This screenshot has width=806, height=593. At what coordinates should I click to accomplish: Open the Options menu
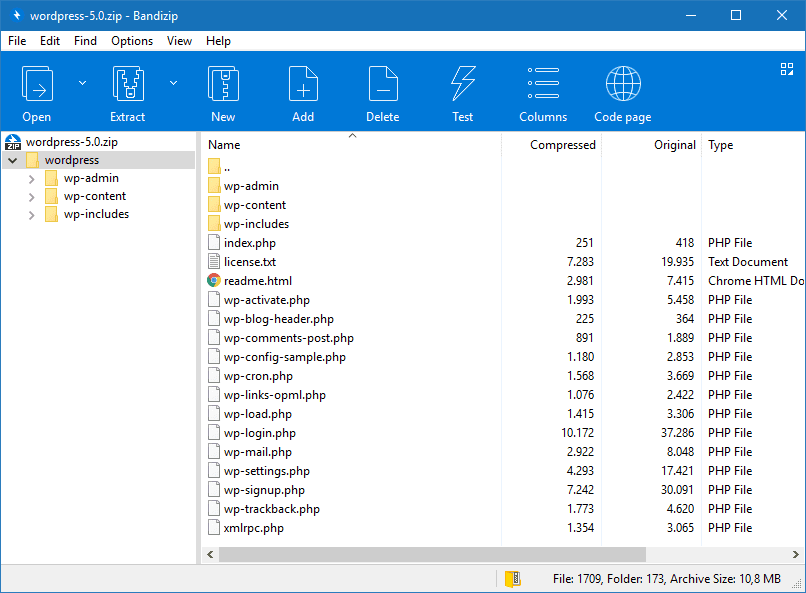pyautogui.click(x=132, y=41)
